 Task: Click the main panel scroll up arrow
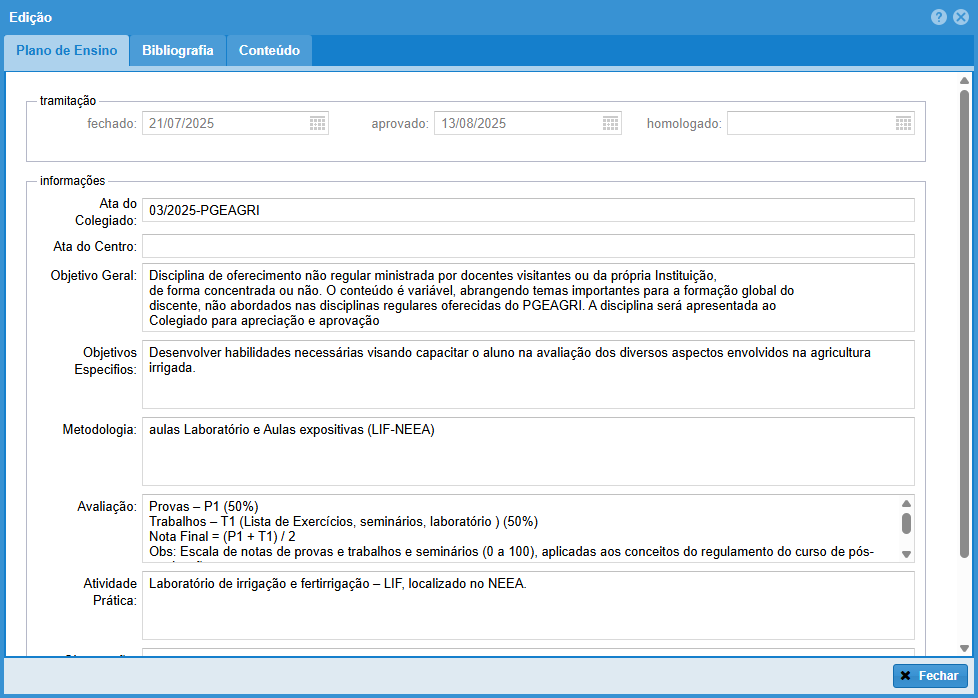coord(964,81)
